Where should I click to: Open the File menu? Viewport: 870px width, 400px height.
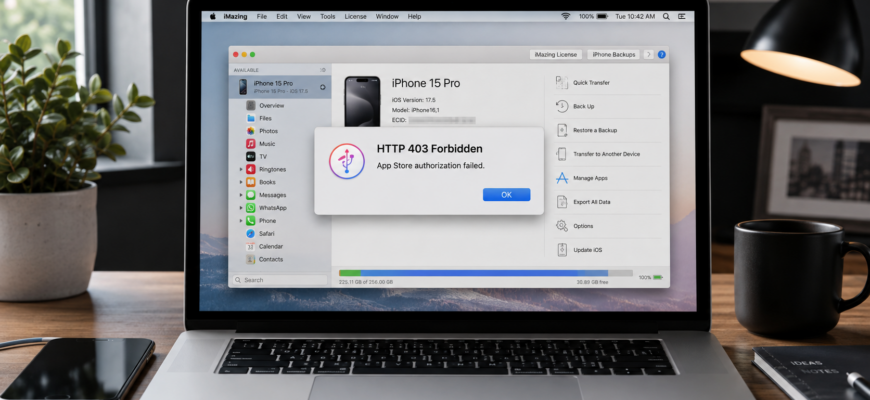click(262, 17)
